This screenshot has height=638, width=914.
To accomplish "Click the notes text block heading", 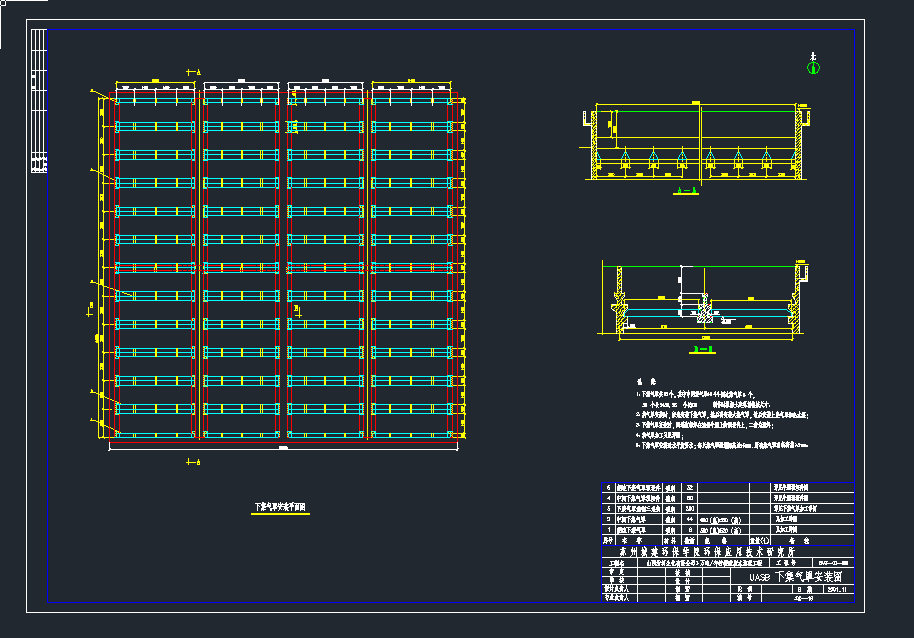I will click(x=645, y=382).
